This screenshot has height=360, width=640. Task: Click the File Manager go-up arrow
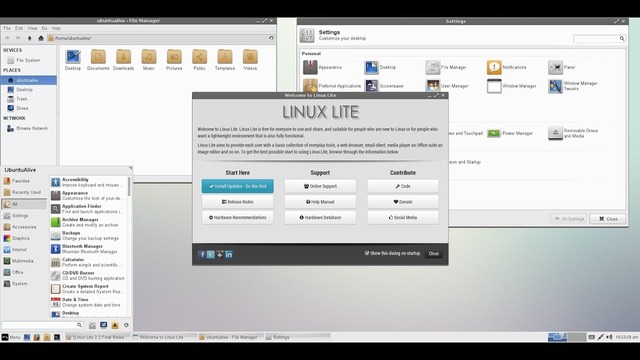[29, 38]
